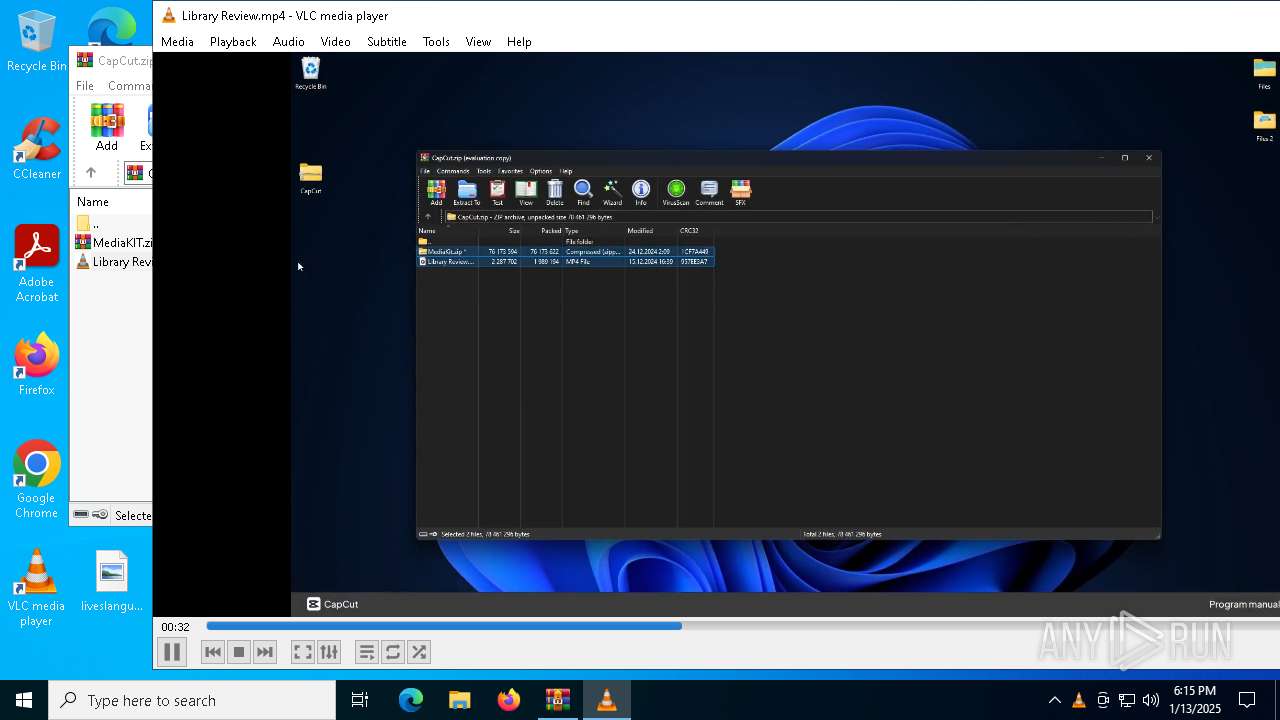Open Firefox from taskbar

click(x=509, y=700)
